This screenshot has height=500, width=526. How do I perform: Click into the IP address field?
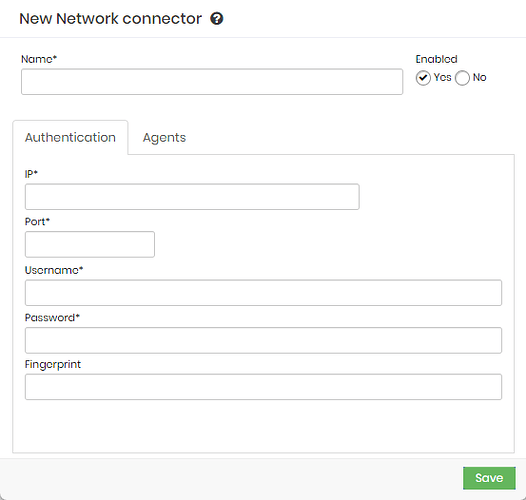point(192,197)
